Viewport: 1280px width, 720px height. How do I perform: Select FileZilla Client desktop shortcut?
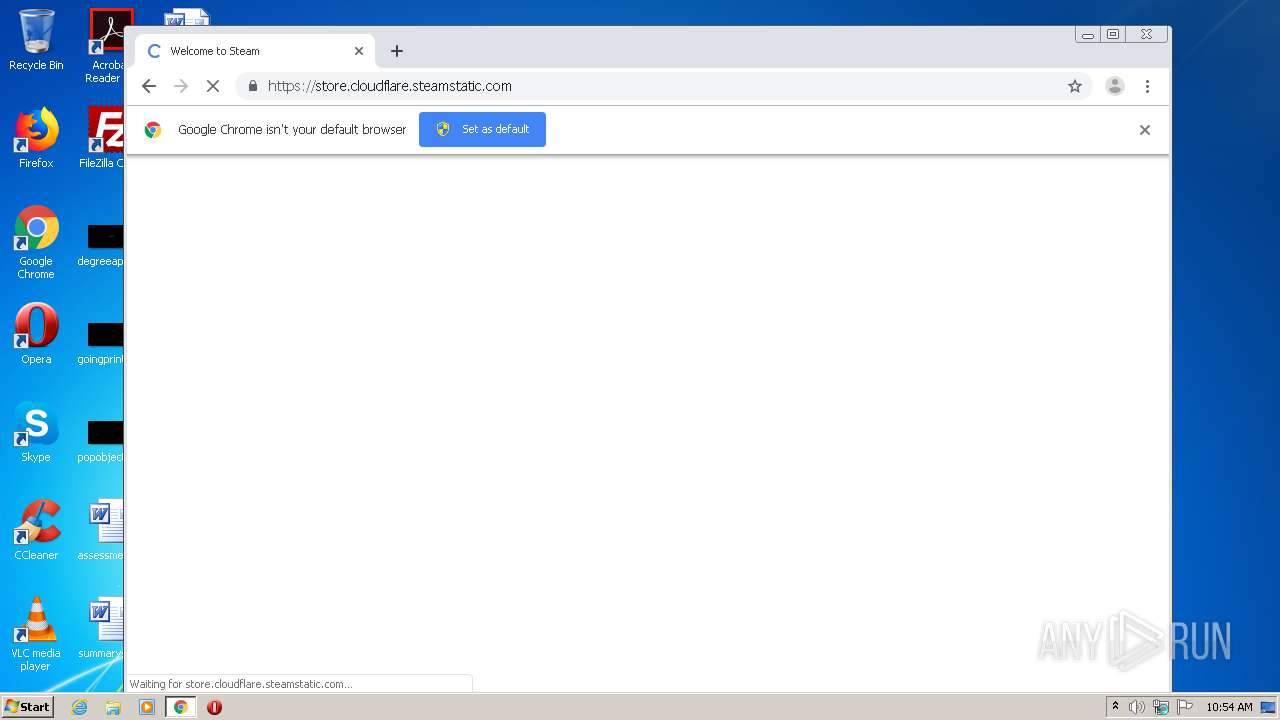click(x=103, y=138)
